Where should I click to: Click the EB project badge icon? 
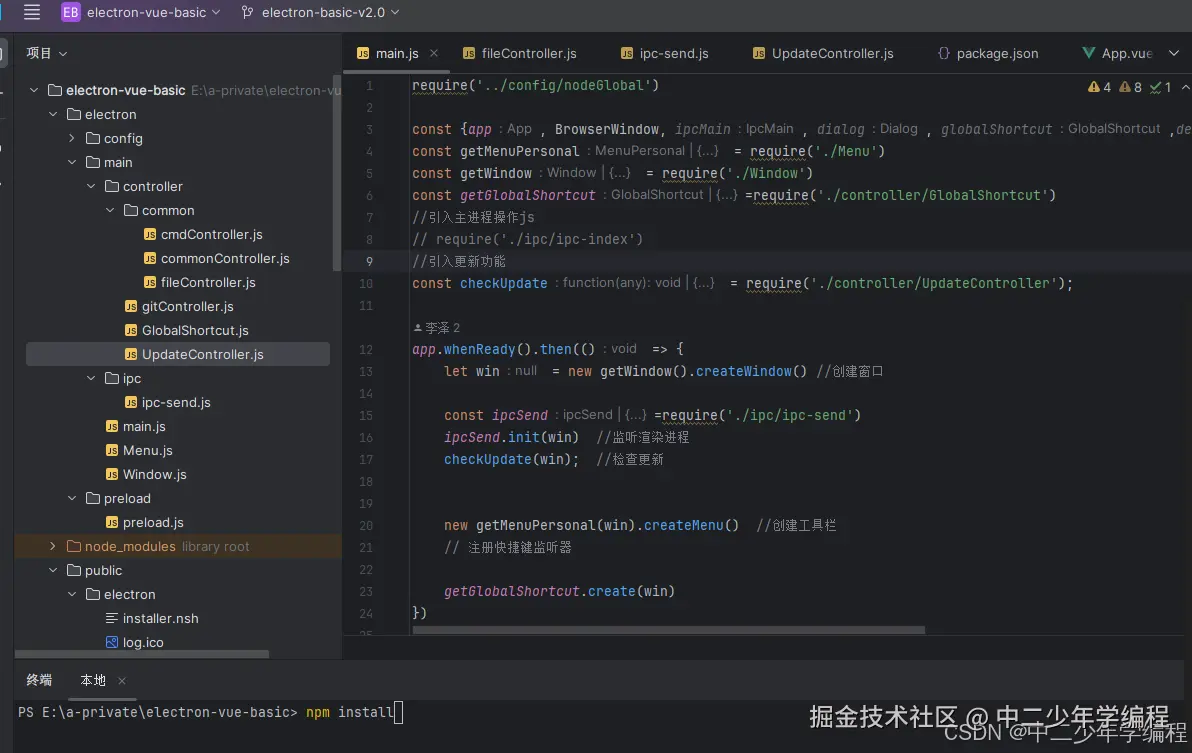pos(71,12)
